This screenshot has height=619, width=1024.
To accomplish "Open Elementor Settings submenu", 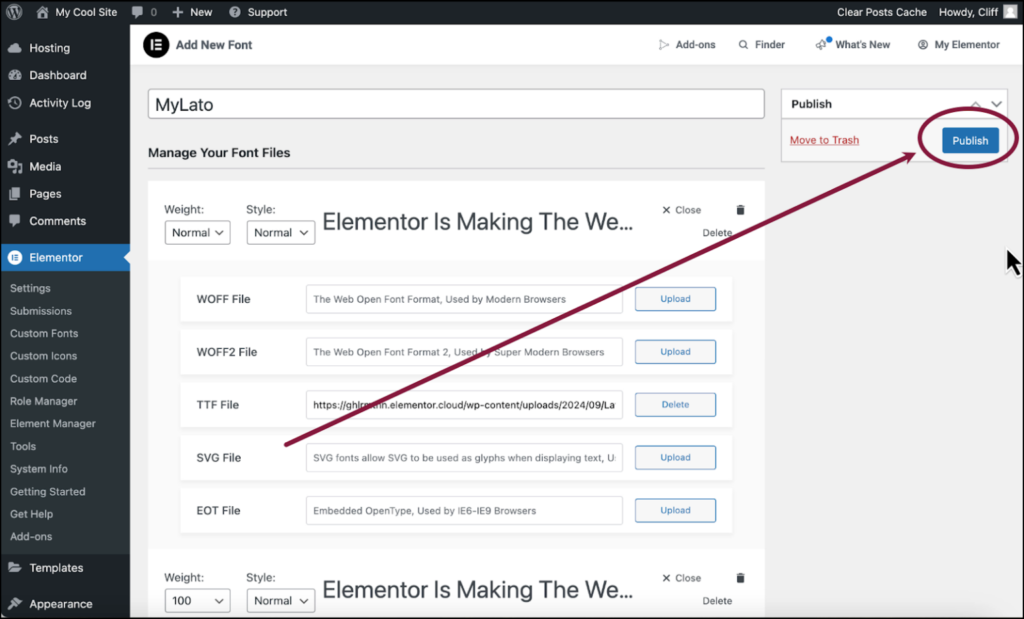I will [30, 288].
